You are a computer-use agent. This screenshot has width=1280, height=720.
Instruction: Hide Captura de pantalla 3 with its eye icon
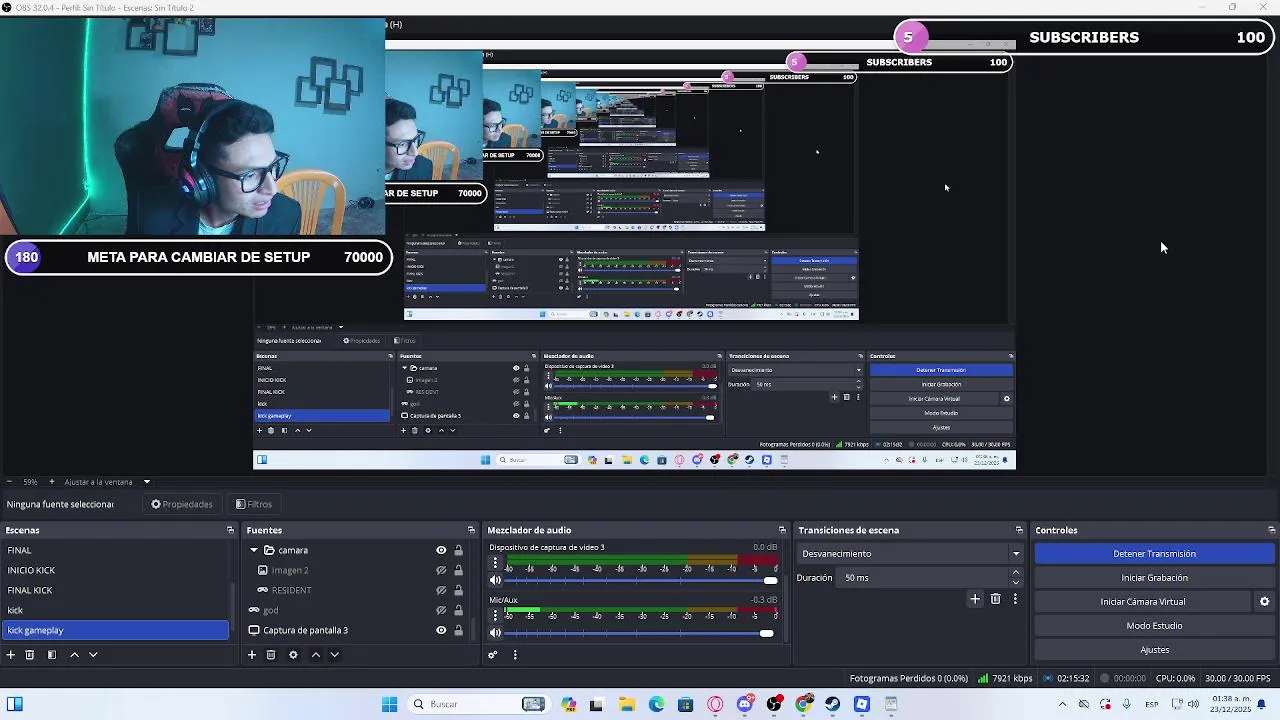tap(441, 630)
